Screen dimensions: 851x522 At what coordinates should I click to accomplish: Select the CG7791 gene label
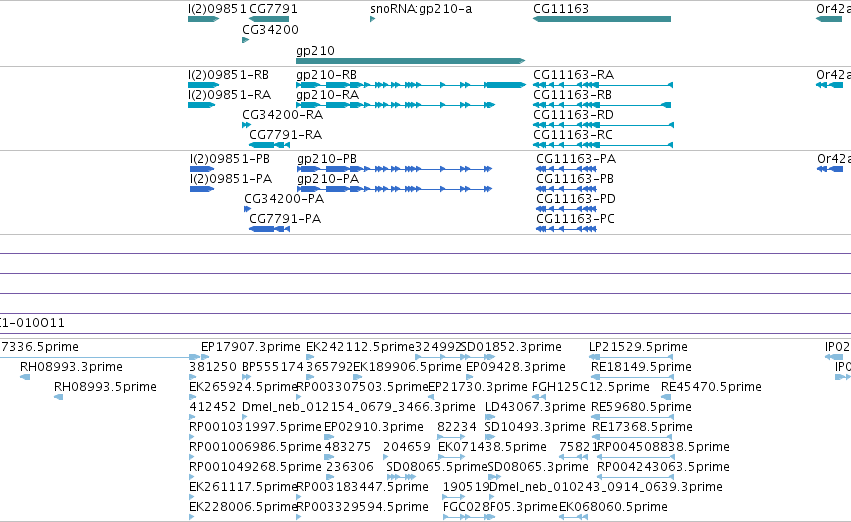[274, 9]
